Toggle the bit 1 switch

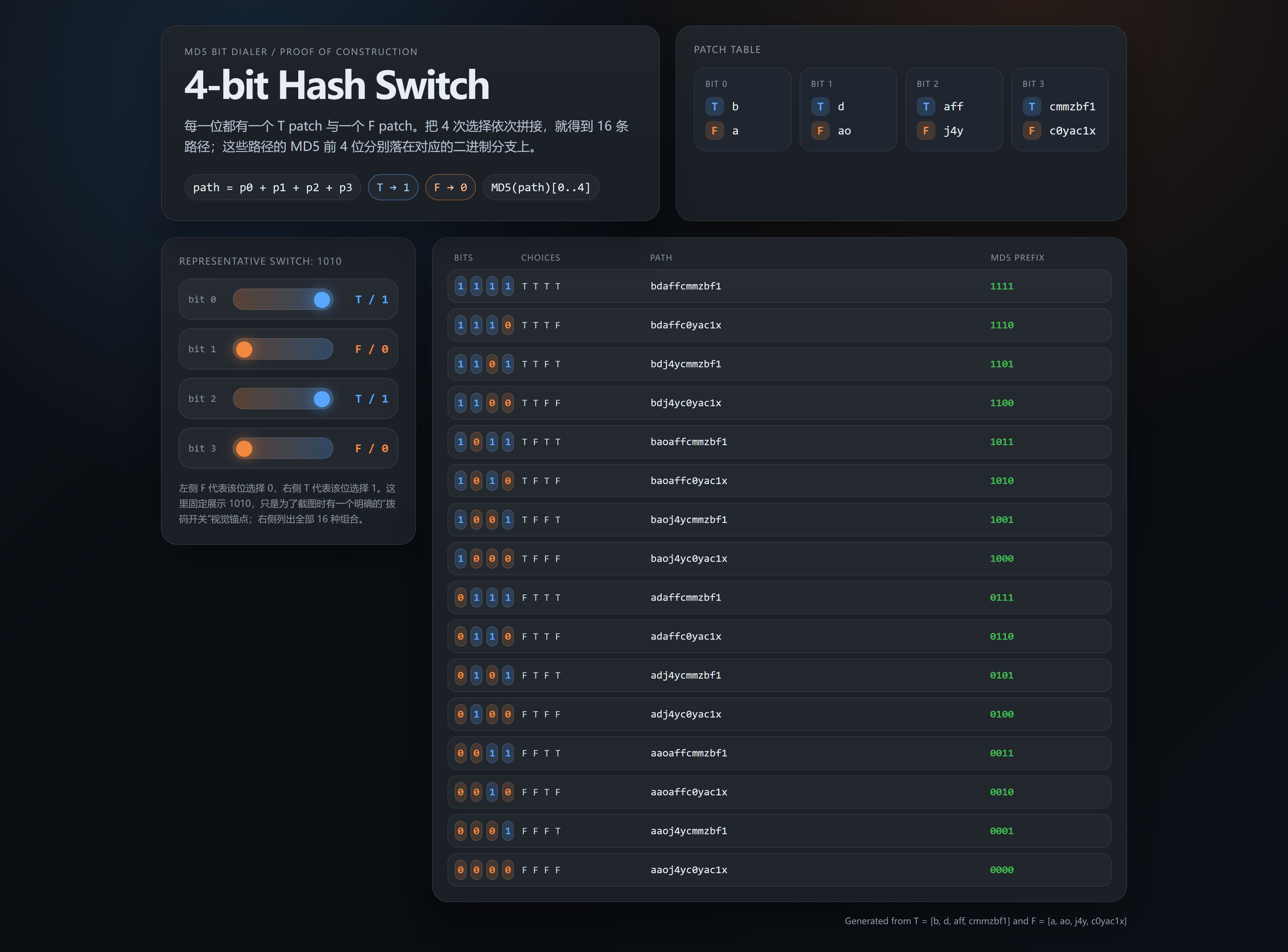pos(282,349)
